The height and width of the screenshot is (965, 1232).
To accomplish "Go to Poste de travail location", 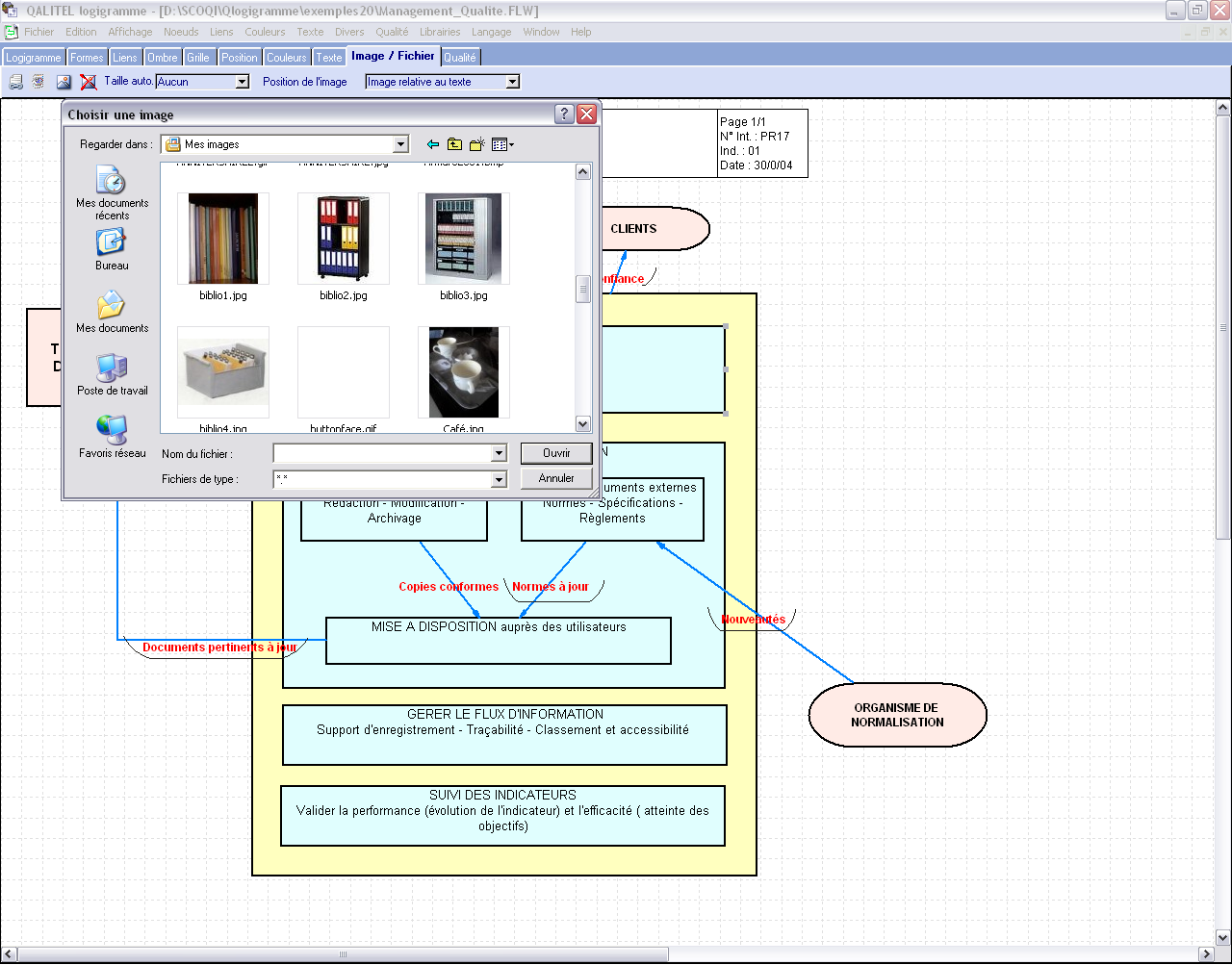I will coord(112,374).
